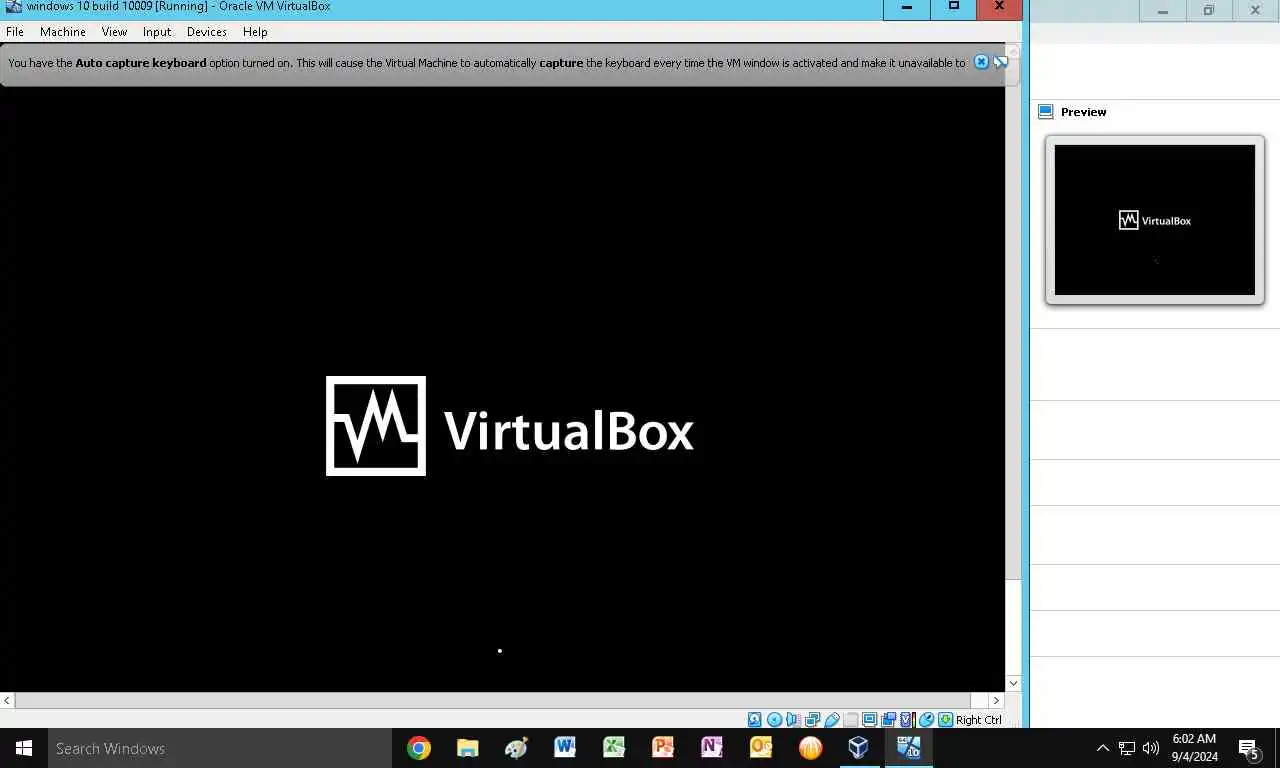Launch OneNote from the taskbar

pyautogui.click(x=712, y=748)
